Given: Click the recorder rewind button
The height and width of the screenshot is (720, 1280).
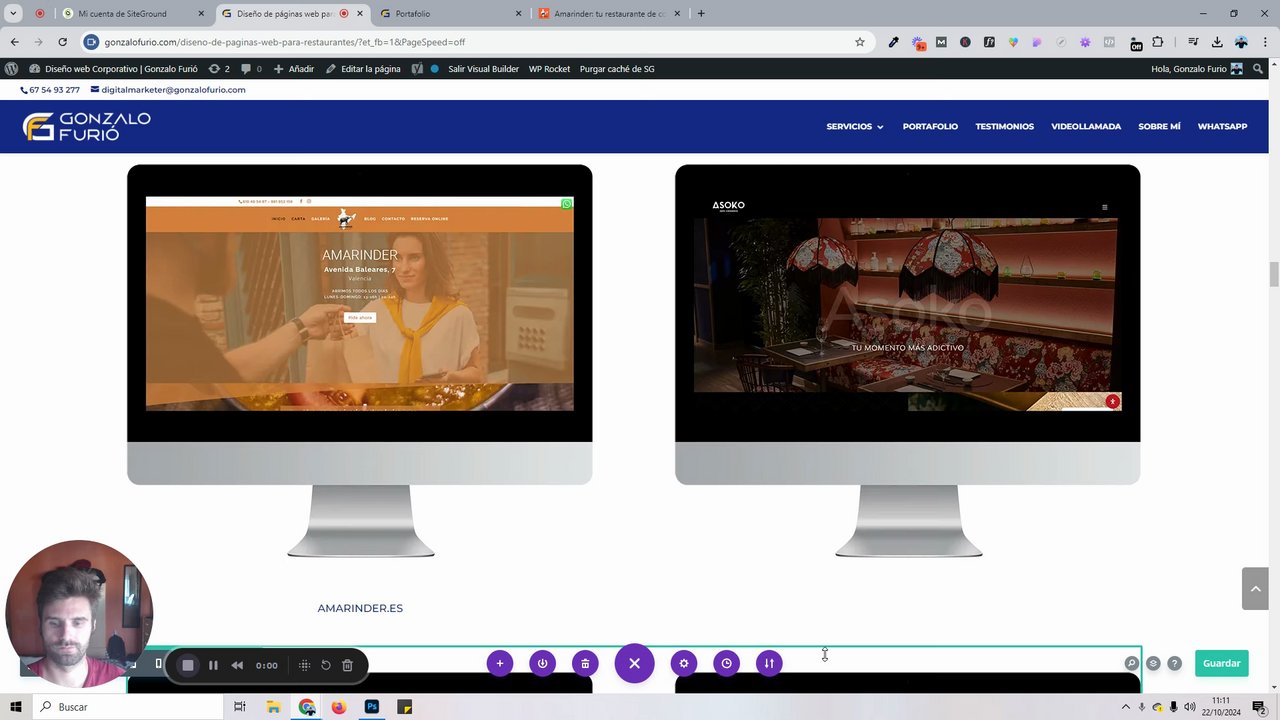Looking at the screenshot, I should click(237, 665).
